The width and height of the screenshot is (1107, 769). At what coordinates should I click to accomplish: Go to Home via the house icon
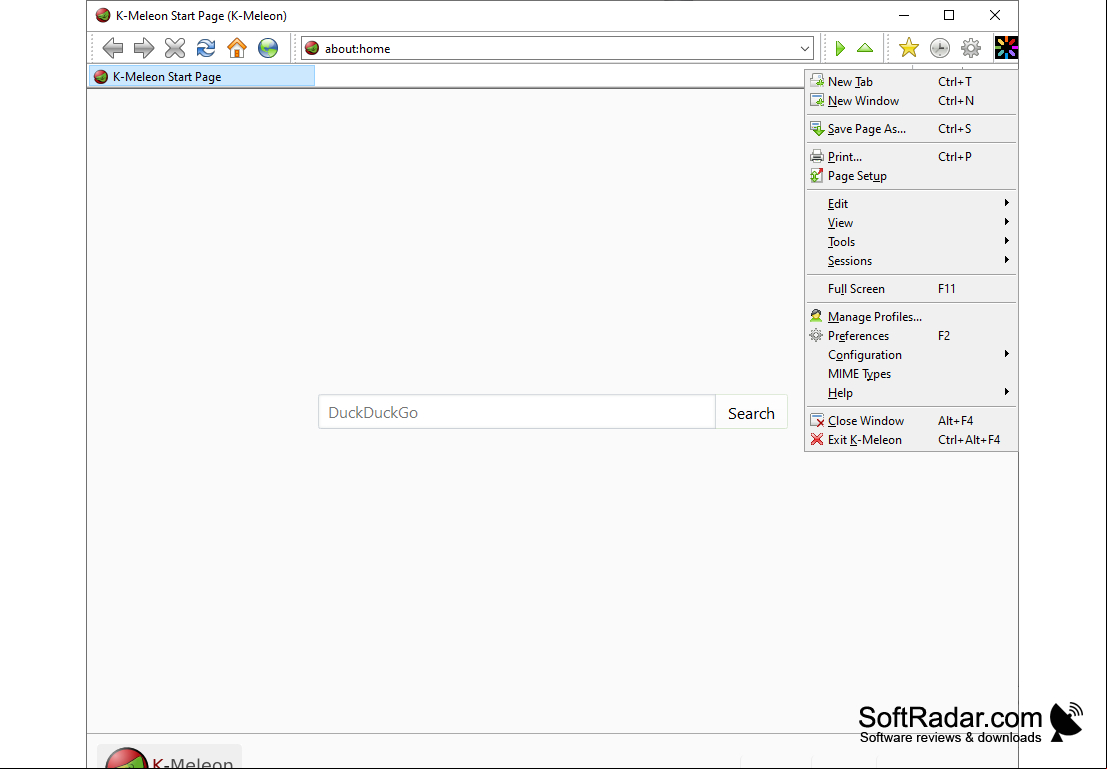(237, 48)
